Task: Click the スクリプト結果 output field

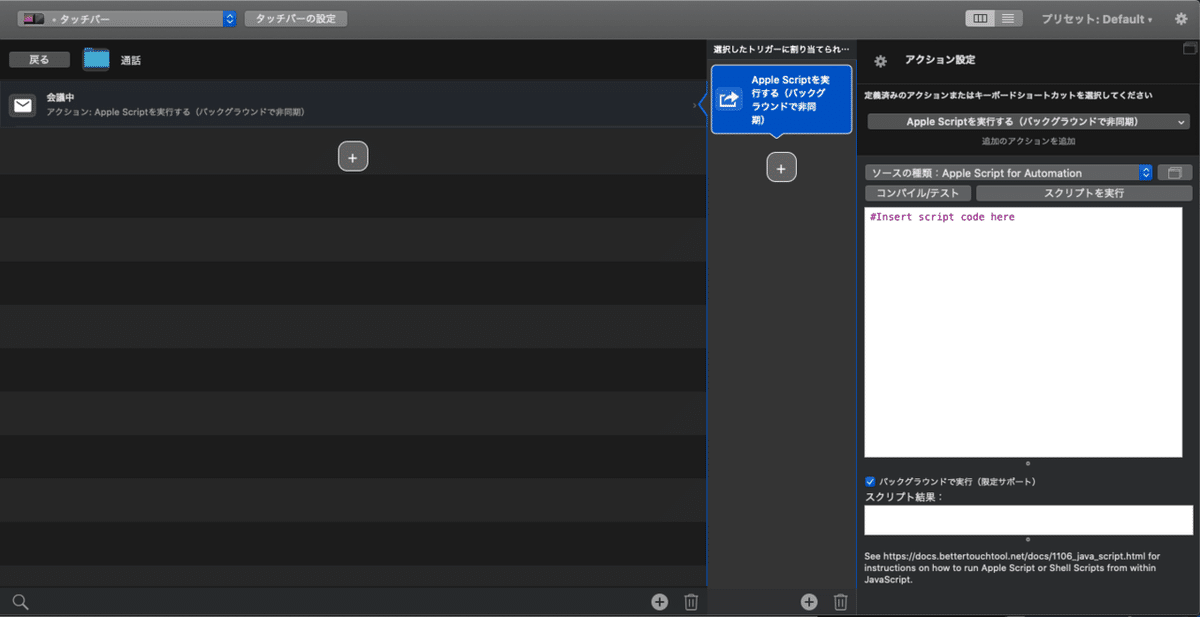Action: [1028, 520]
